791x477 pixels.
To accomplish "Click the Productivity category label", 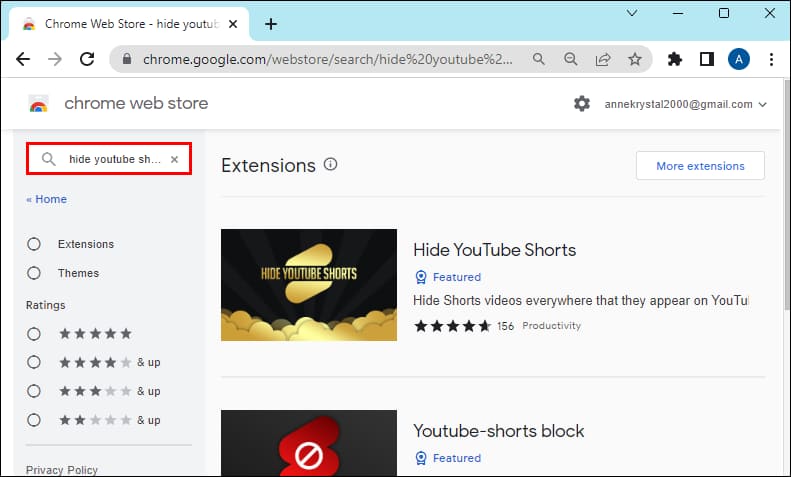I will click(x=551, y=326).
